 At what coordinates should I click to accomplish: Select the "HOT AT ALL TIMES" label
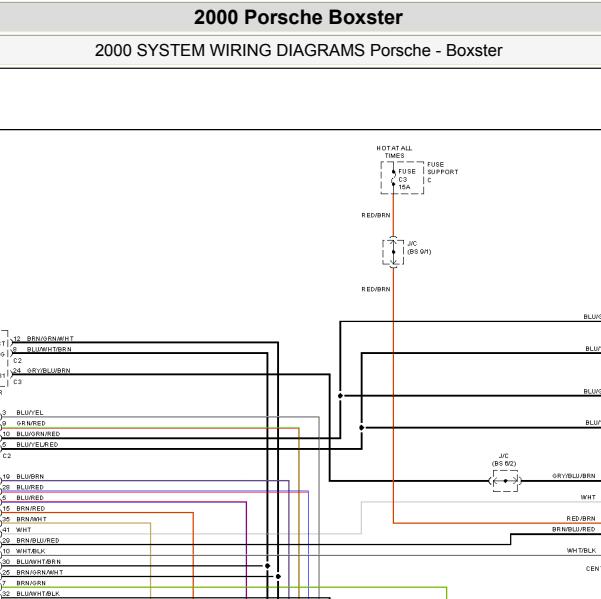[x=394, y=152]
